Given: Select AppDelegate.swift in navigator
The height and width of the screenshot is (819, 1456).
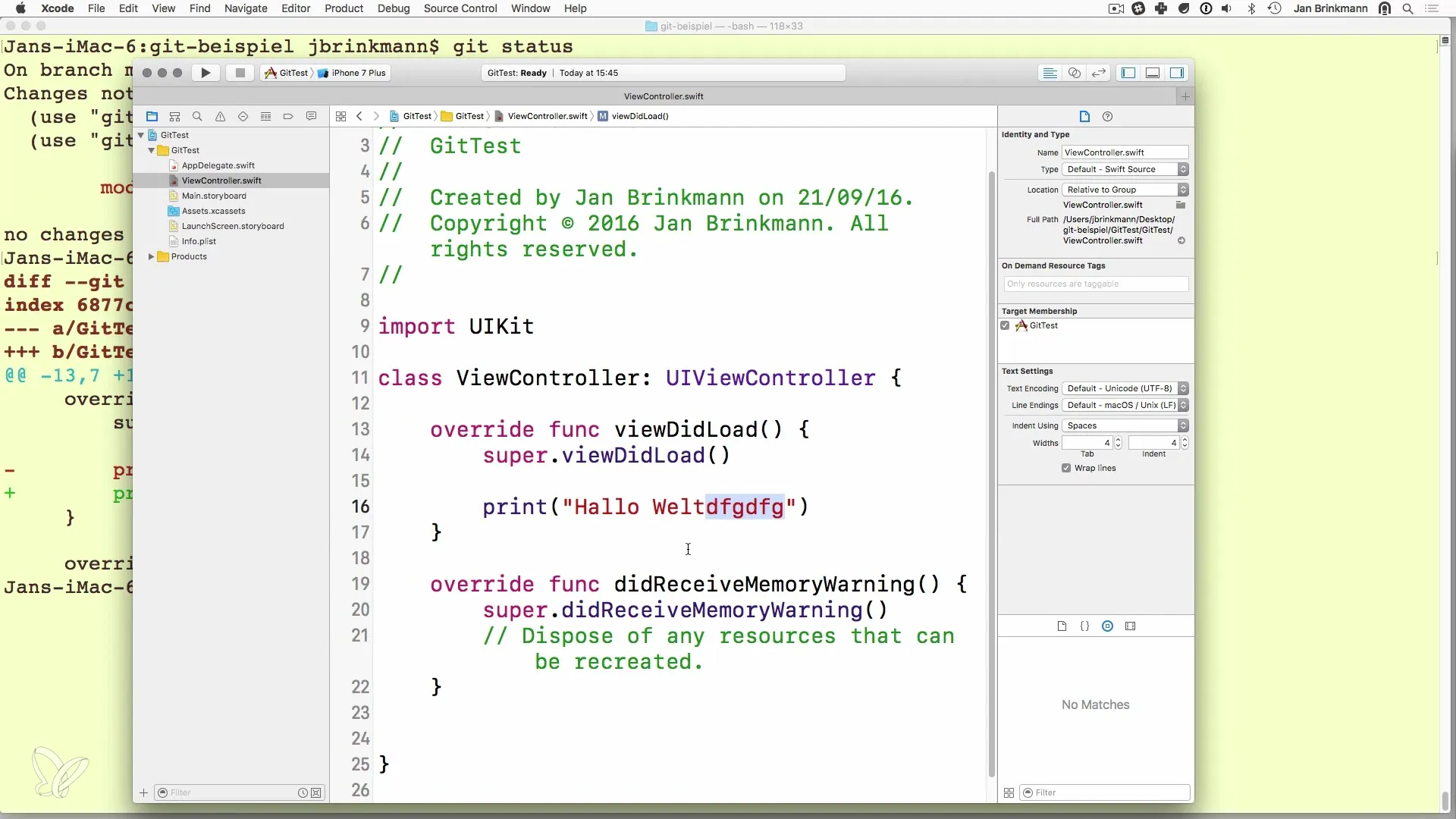Looking at the screenshot, I should (218, 165).
